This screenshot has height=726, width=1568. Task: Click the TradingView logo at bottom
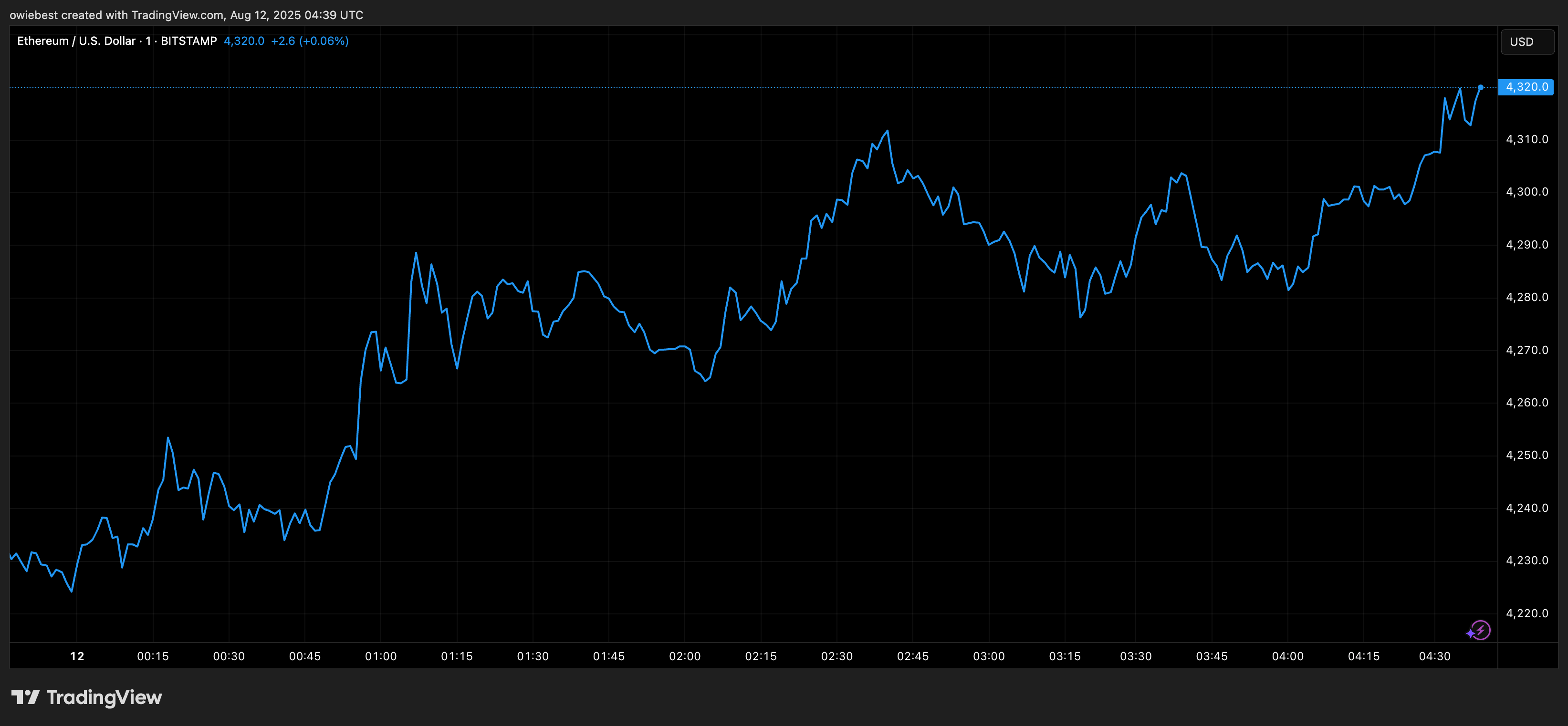click(86, 697)
